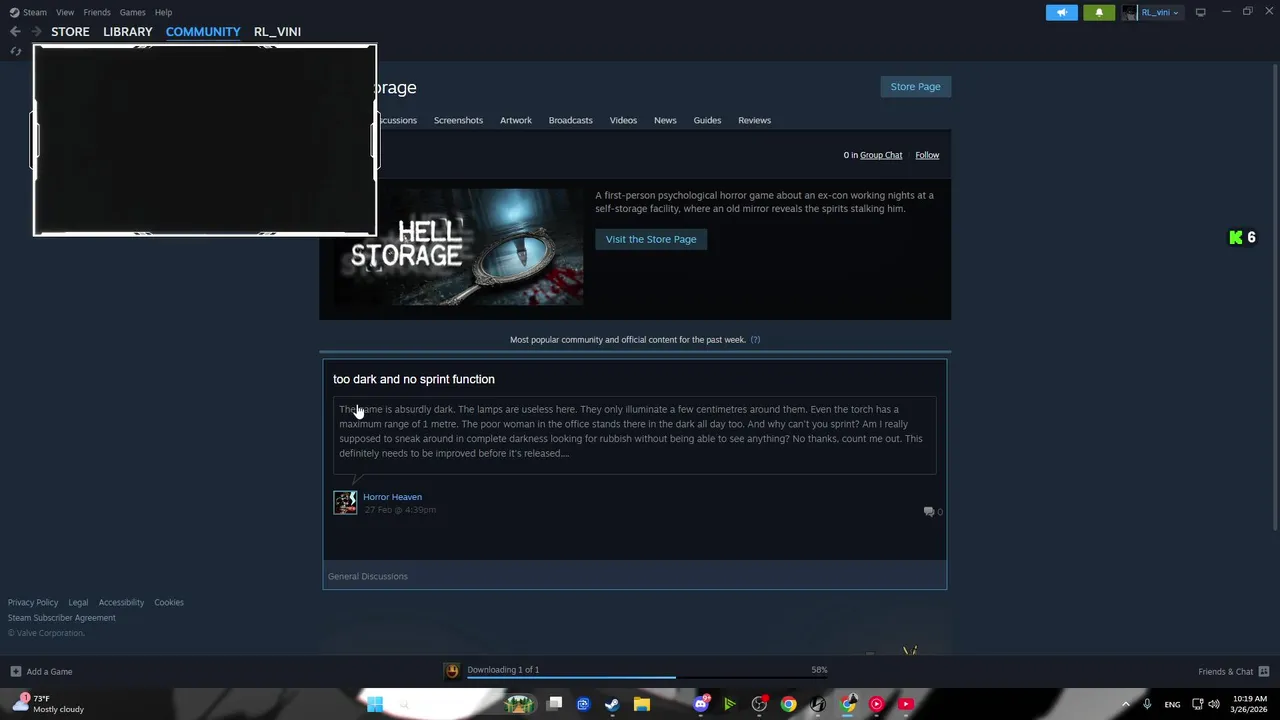The image size is (1280, 720).
Task: Reload the page with refresh icon
Action: [x=15, y=51]
